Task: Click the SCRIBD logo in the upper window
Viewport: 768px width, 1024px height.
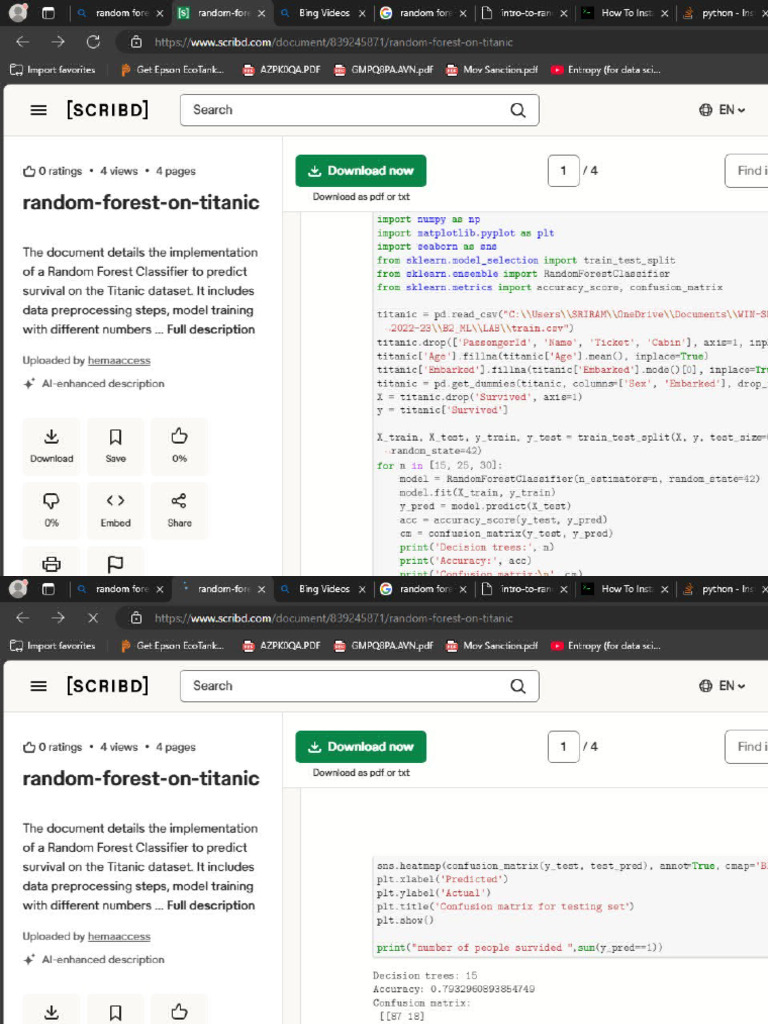Action: (108, 110)
